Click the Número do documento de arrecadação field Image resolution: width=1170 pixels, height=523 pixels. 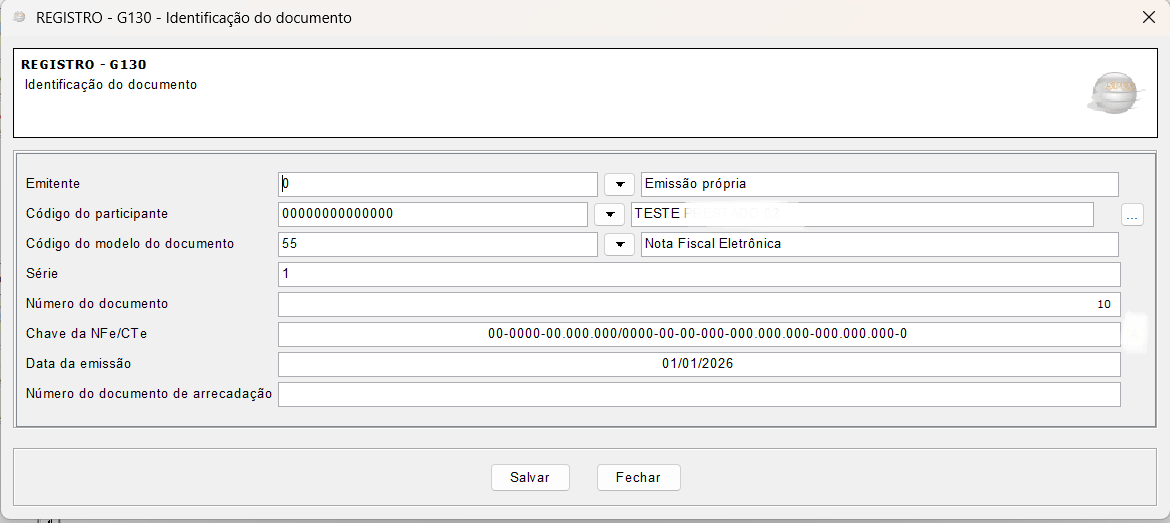[699, 395]
